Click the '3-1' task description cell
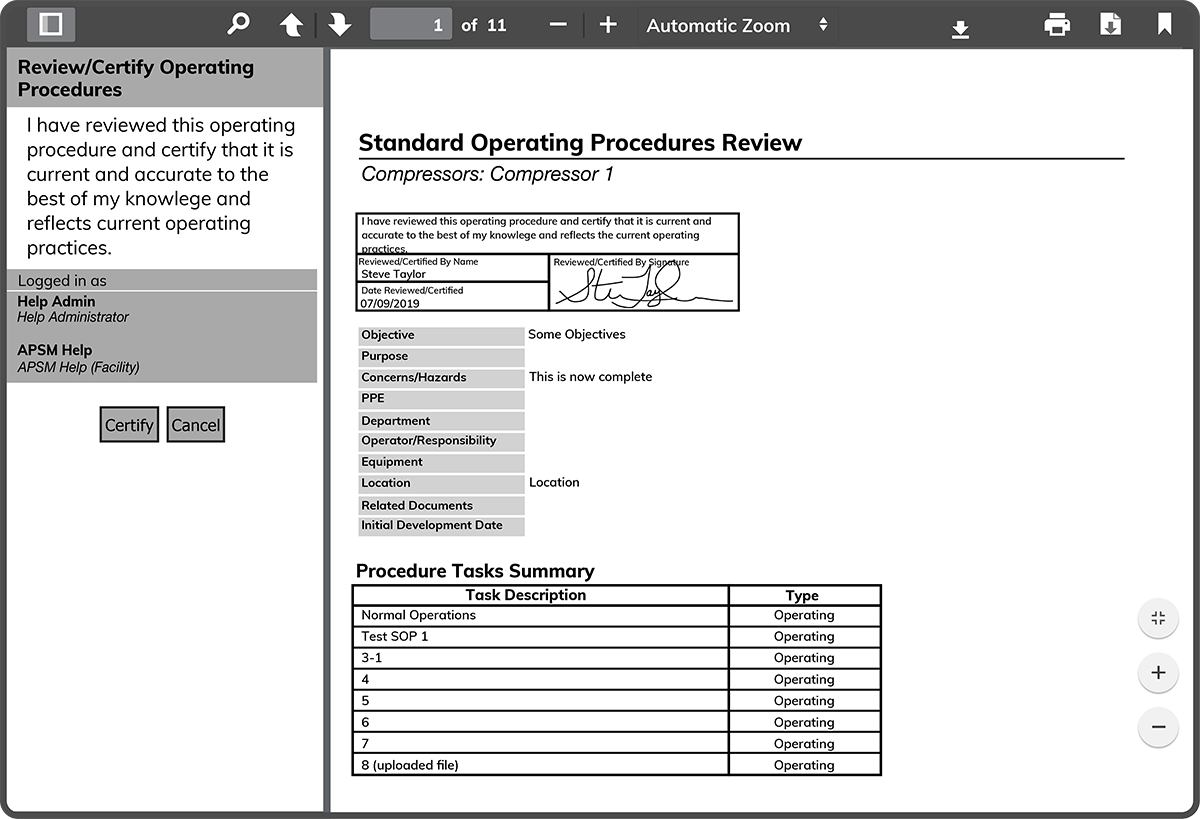Screen dimensions: 1200x819 541,659
